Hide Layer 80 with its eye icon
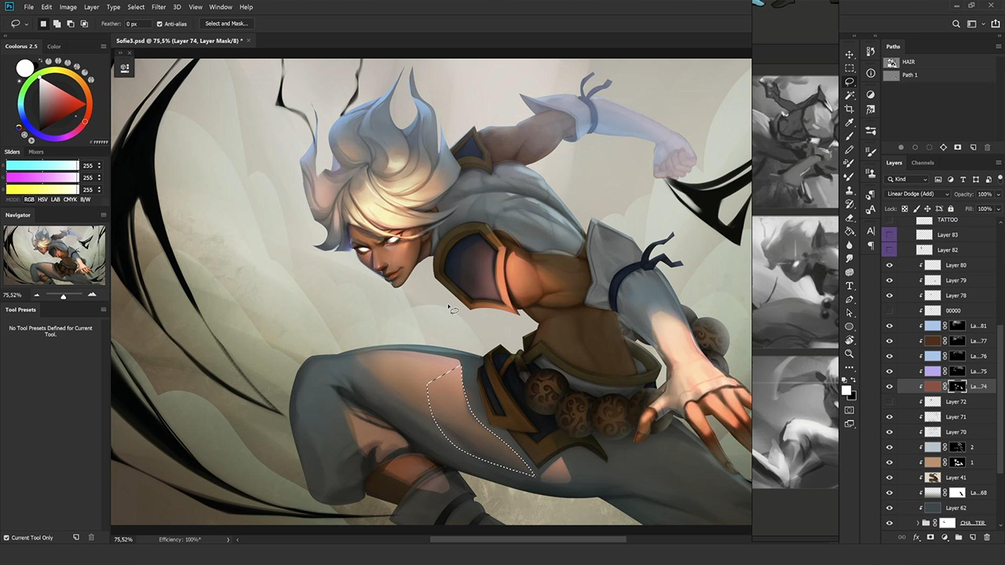Screen dimensions: 1005x565 click(x=889, y=265)
